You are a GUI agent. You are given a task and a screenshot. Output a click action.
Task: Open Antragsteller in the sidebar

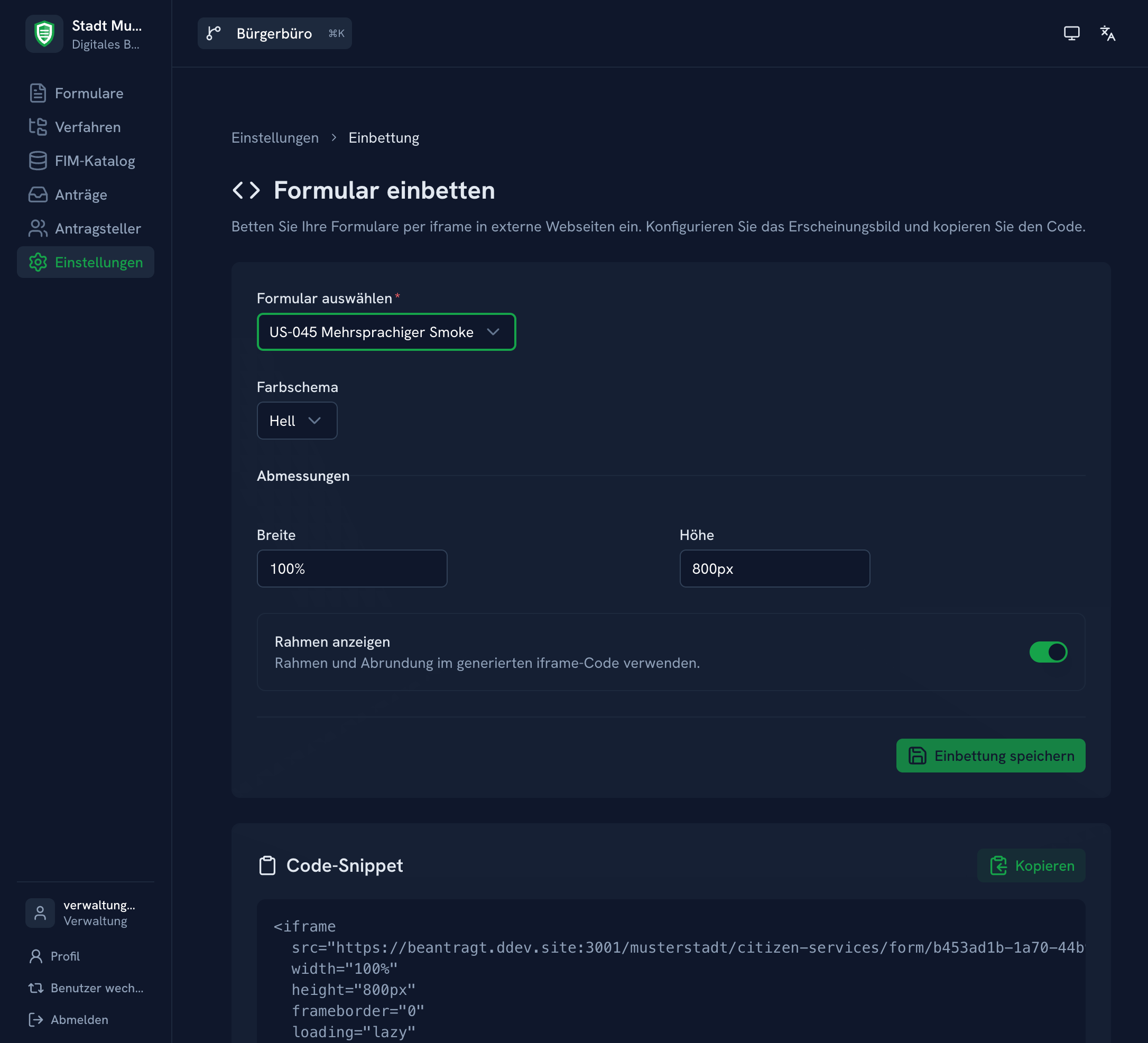(86, 228)
